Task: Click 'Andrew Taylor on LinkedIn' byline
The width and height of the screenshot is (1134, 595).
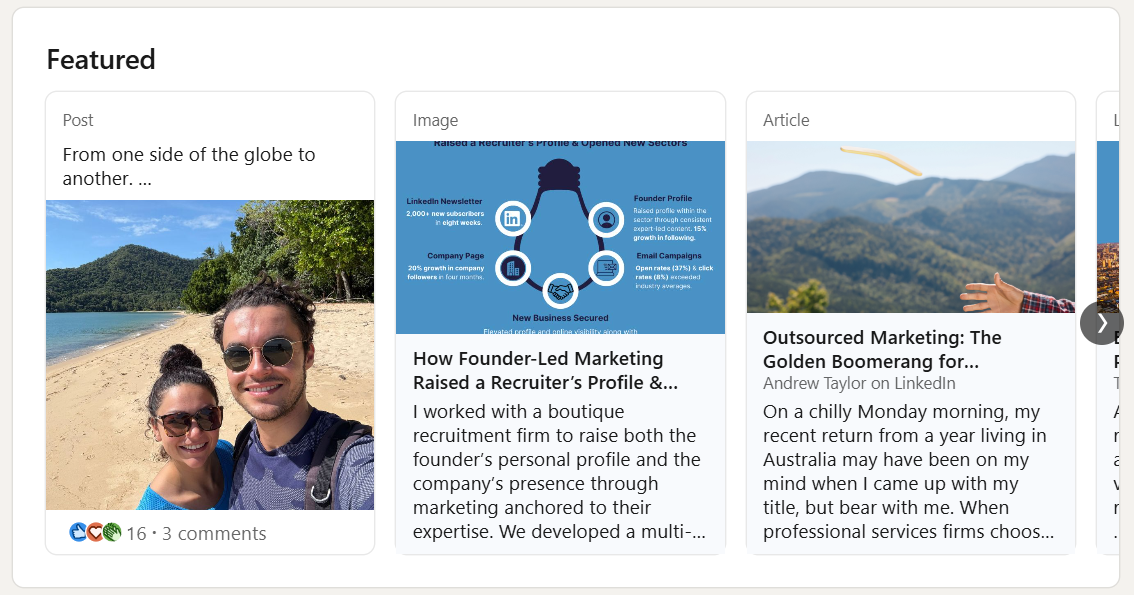Action: point(858,383)
